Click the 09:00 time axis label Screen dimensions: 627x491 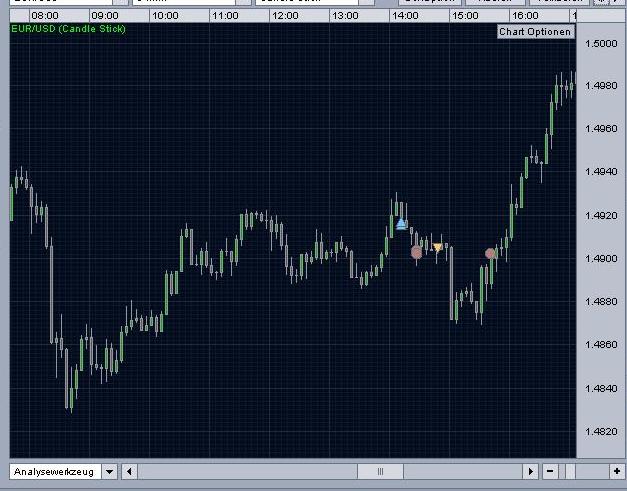(105, 16)
